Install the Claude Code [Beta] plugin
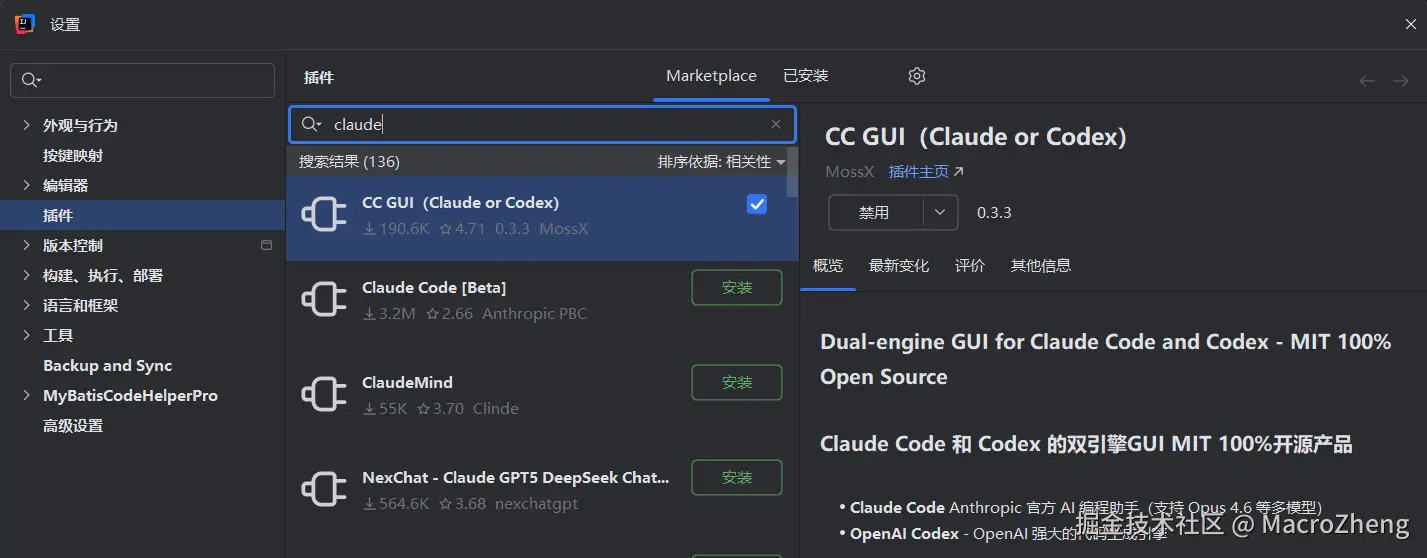The height and width of the screenshot is (558, 1427). pos(737,287)
